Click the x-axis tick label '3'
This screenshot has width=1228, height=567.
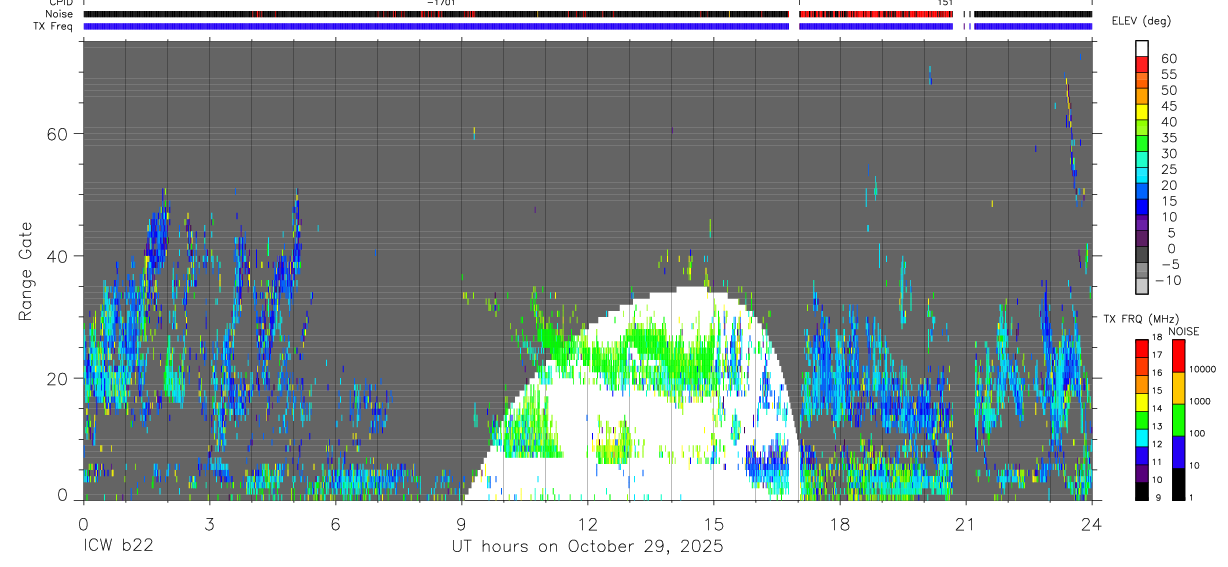point(209,524)
